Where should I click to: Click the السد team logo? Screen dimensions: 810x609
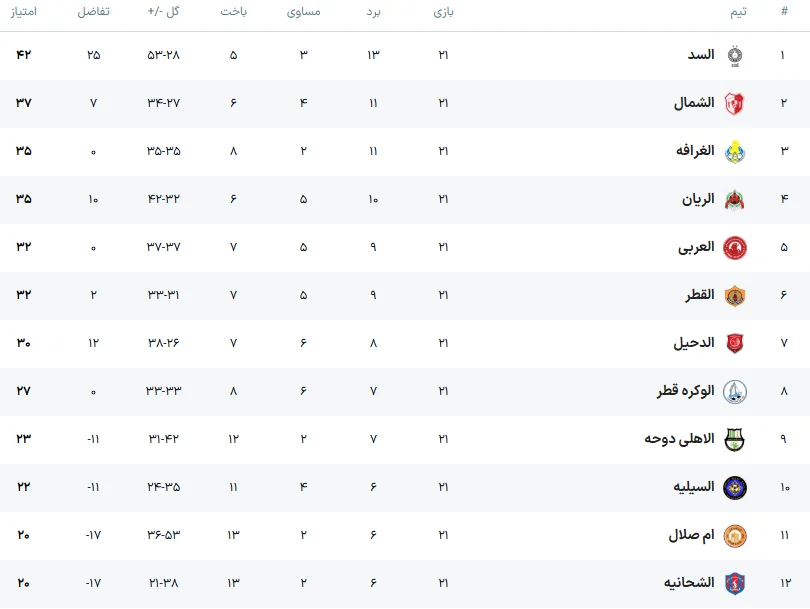(735, 56)
